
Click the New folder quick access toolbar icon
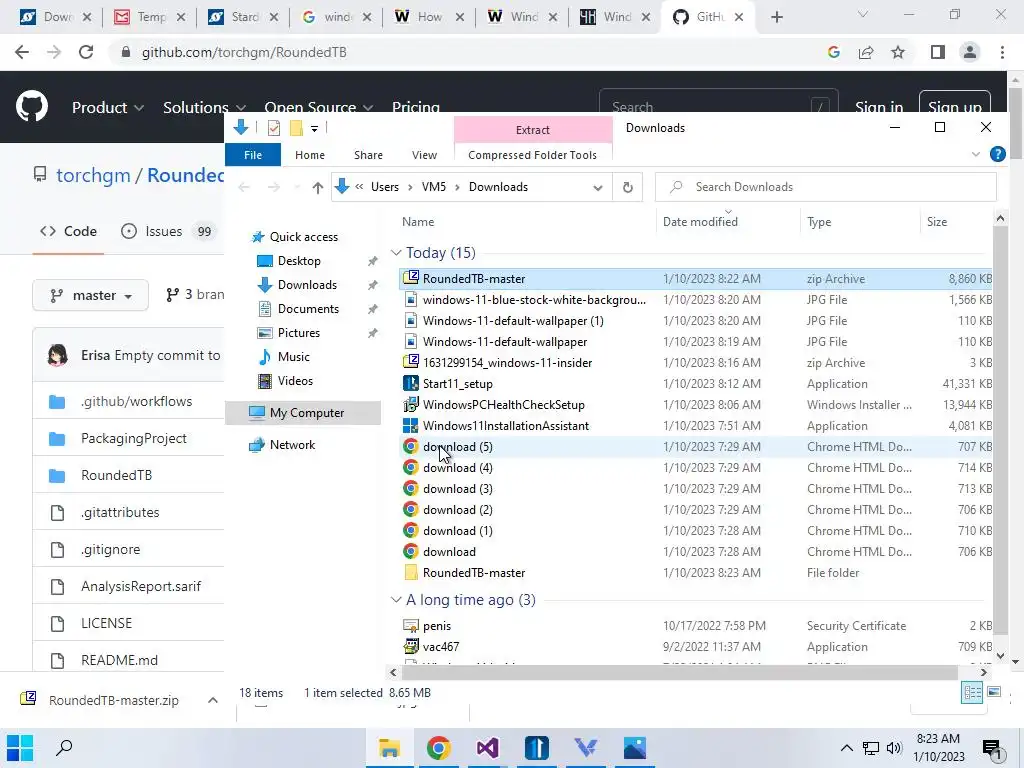click(296, 128)
